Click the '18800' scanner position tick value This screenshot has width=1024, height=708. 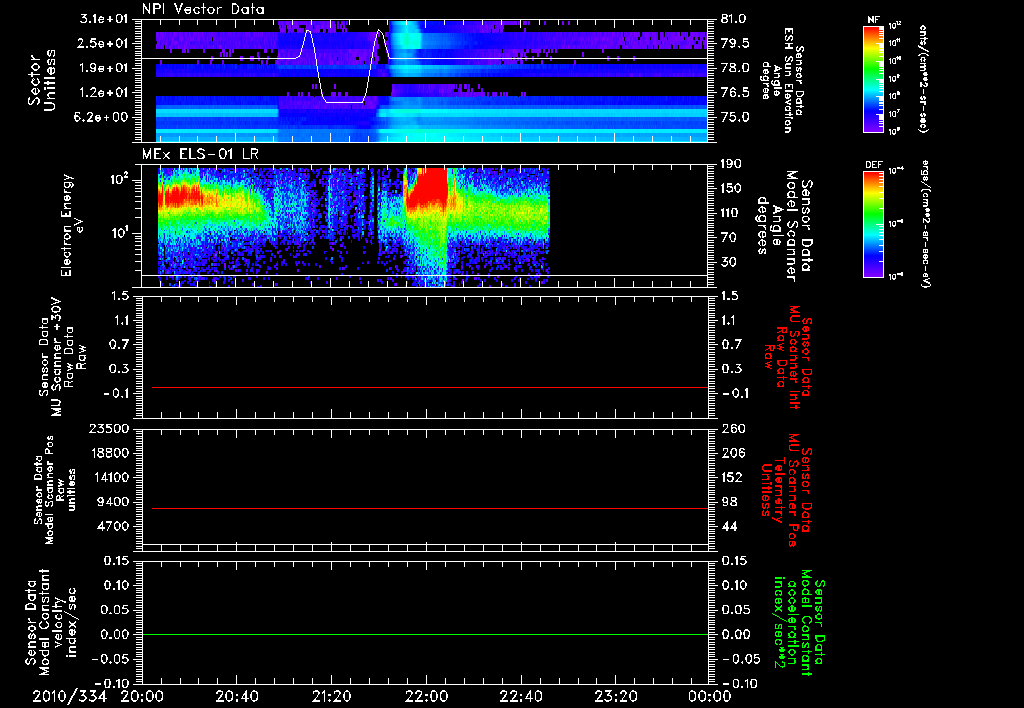(111, 453)
